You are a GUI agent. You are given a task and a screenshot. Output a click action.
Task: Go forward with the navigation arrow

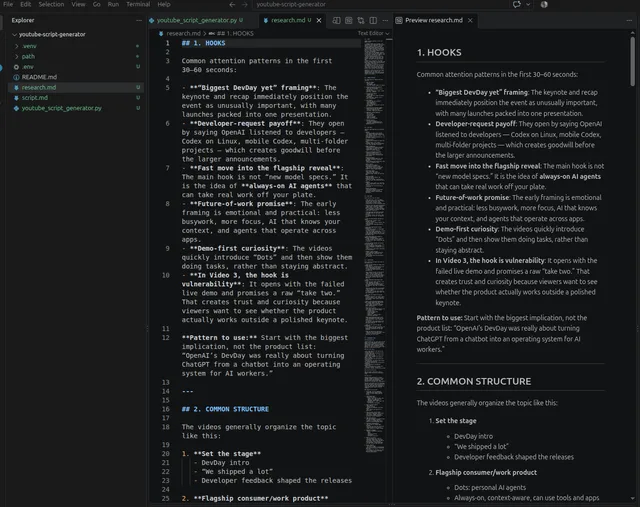[x=244, y=4]
